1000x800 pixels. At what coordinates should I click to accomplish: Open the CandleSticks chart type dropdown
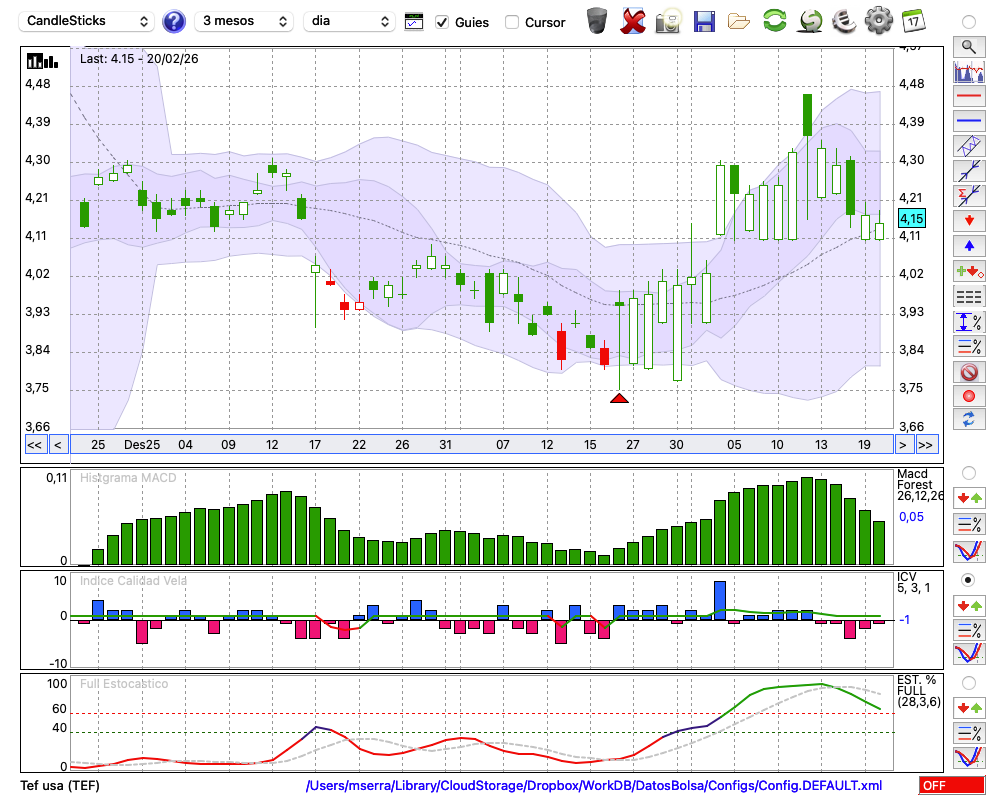[x=88, y=21]
